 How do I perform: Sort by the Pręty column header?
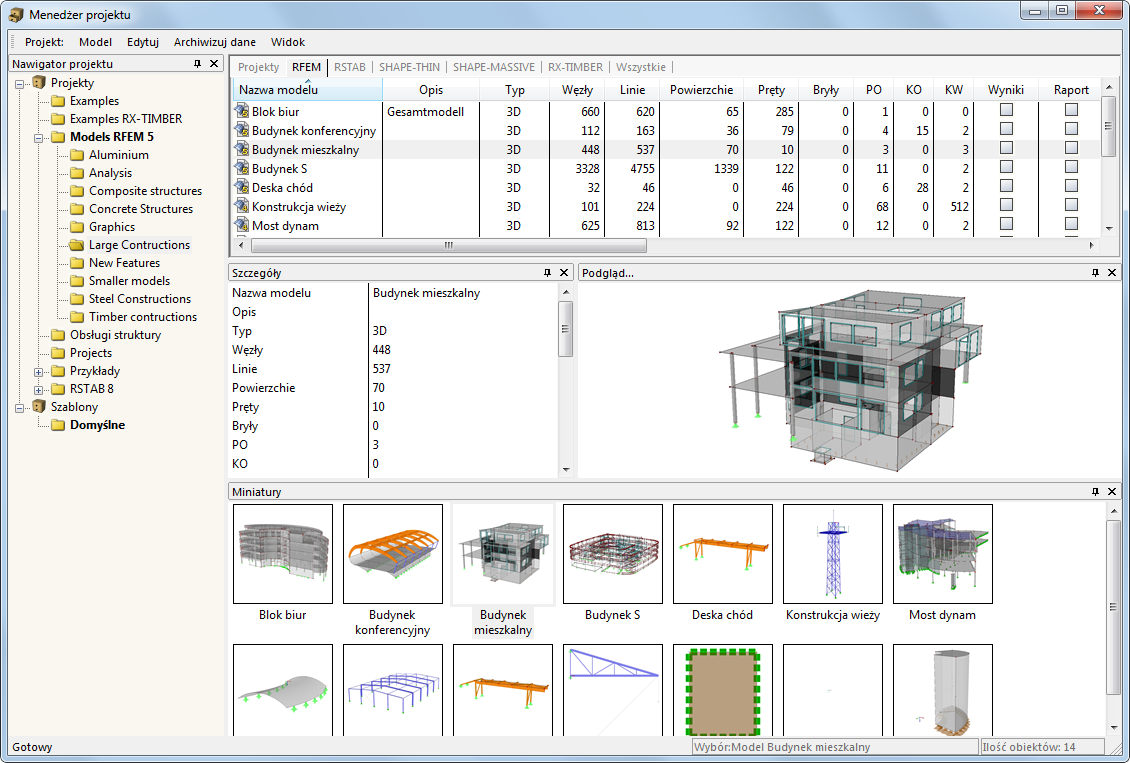(771, 89)
